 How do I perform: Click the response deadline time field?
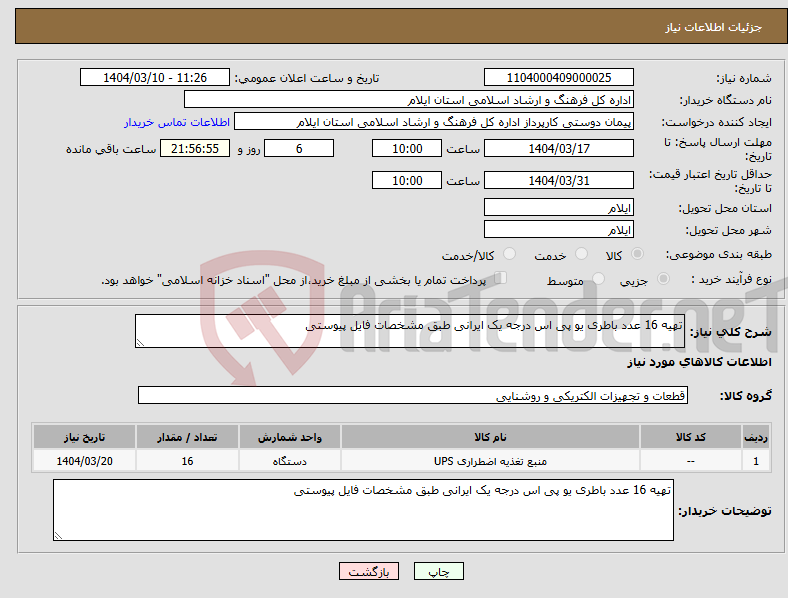tap(407, 148)
